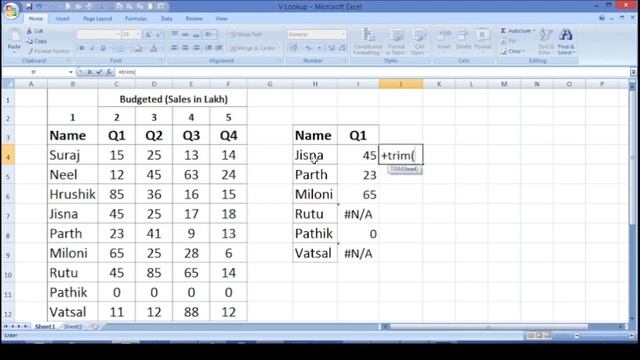
Task: Open Conditional Formatting
Action: 368,41
